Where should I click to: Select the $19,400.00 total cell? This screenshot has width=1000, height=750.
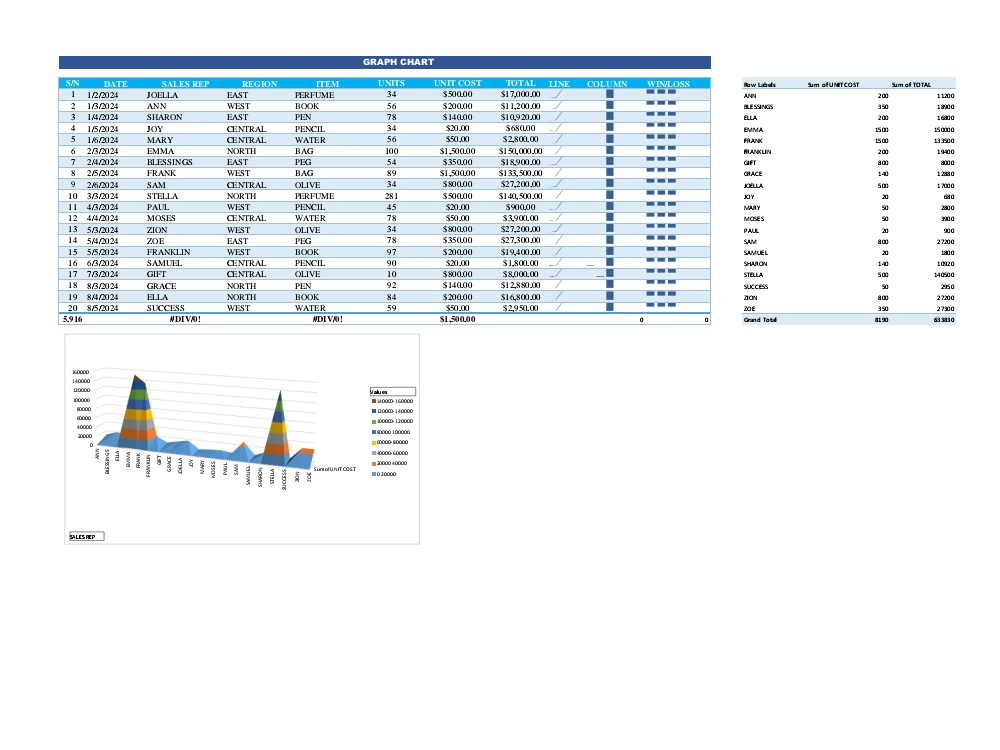520,252
